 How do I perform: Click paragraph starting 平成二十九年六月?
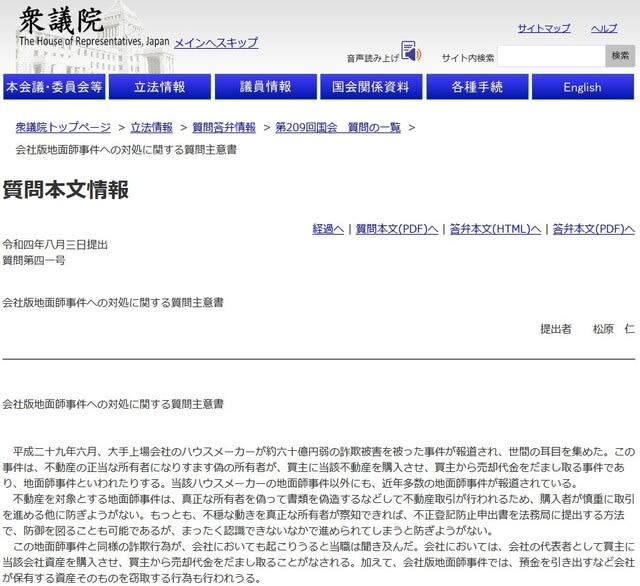point(319,467)
